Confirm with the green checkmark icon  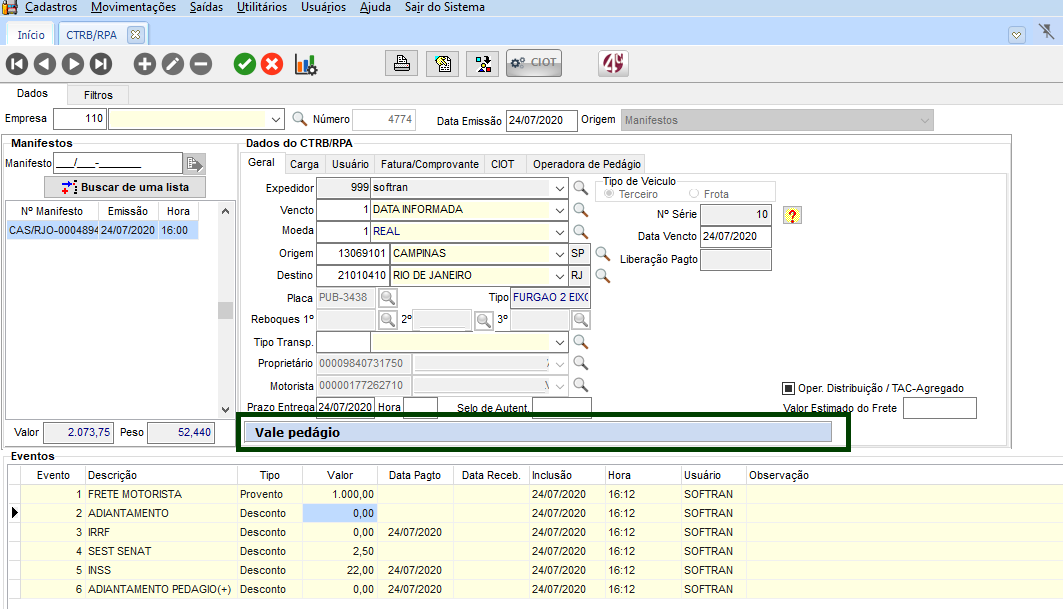(244, 64)
